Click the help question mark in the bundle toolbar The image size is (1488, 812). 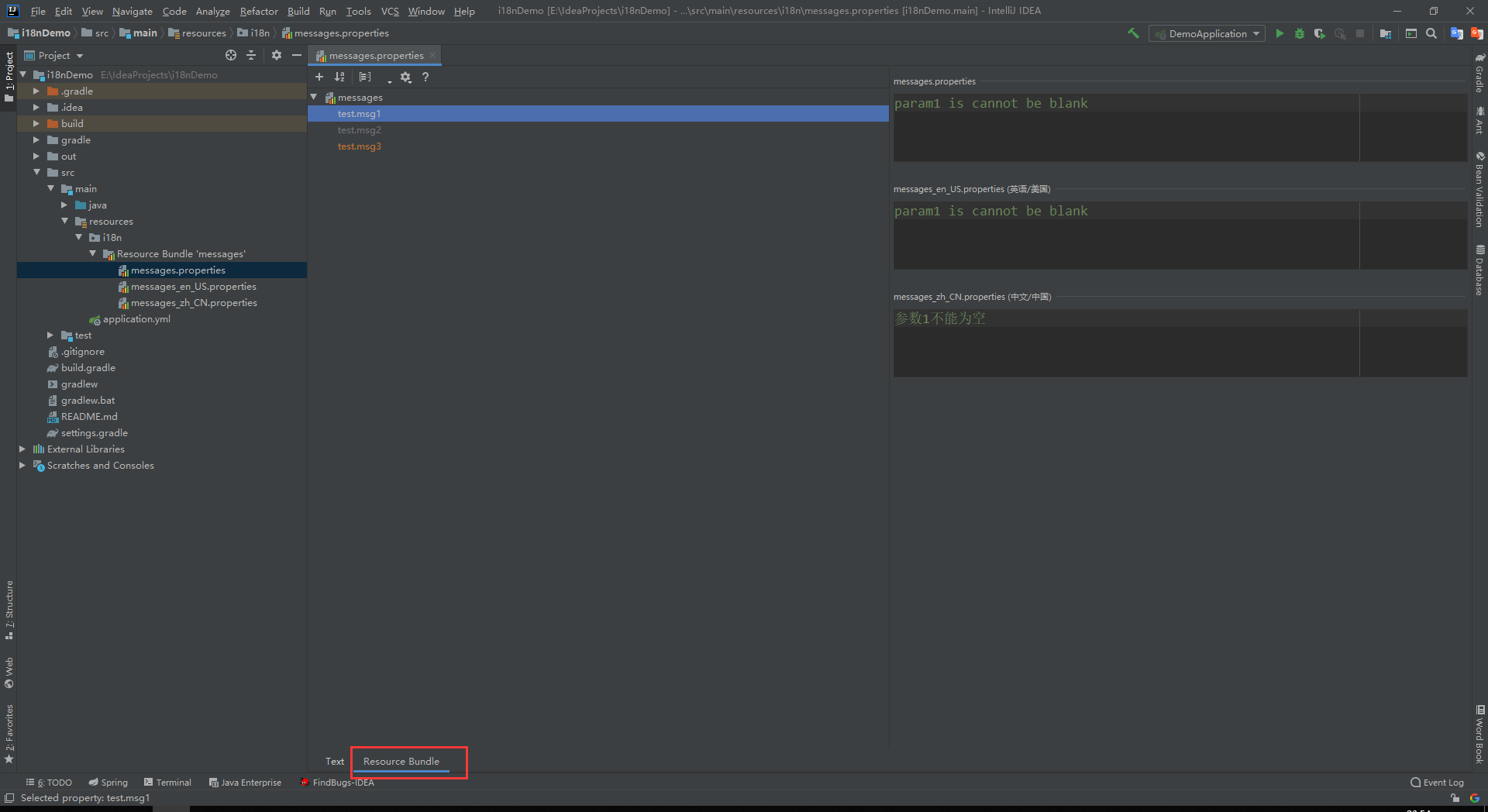425,77
